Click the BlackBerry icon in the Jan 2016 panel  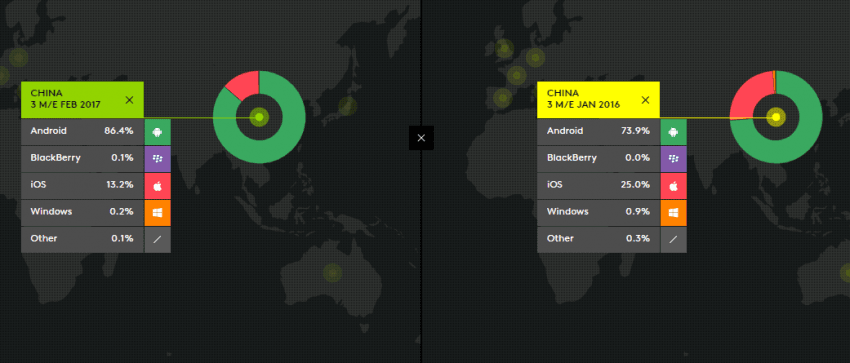click(674, 159)
